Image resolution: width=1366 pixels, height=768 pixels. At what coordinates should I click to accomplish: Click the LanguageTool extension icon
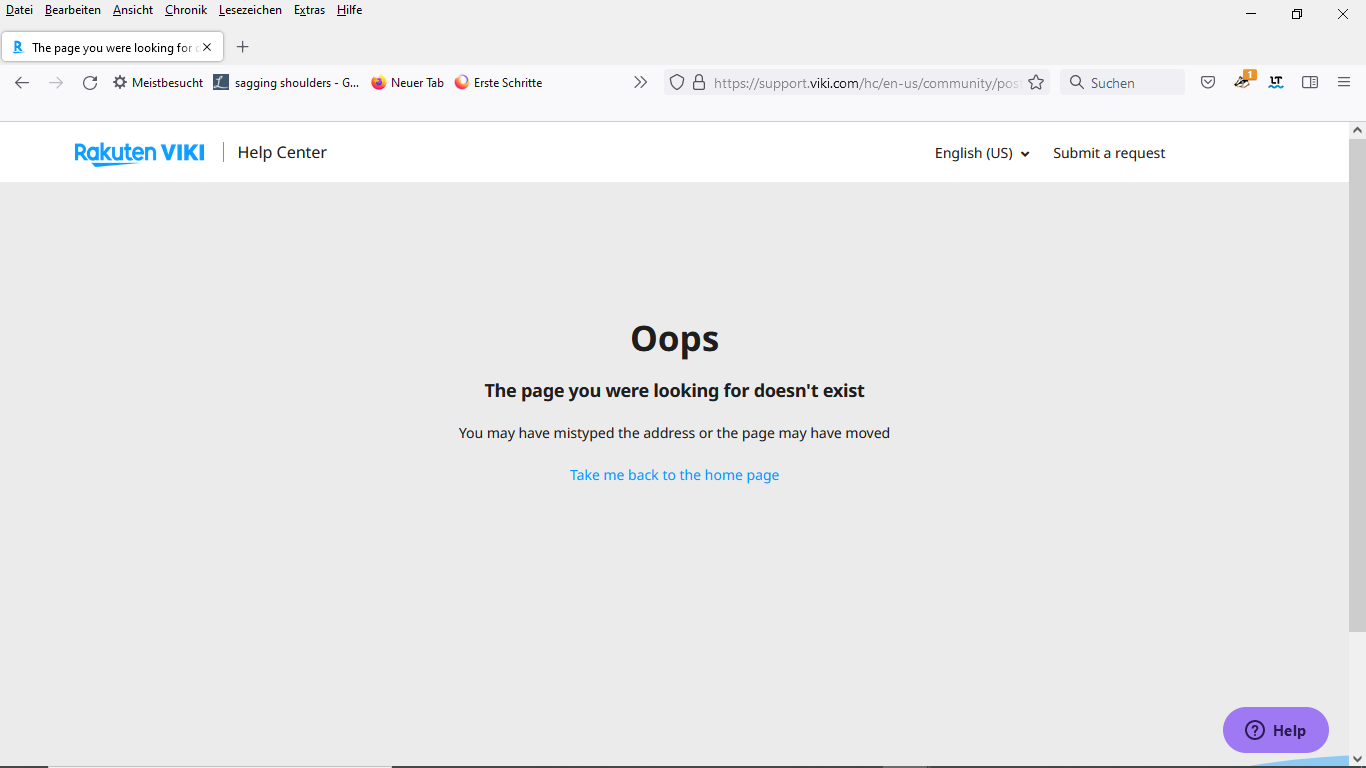click(x=1276, y=83)
